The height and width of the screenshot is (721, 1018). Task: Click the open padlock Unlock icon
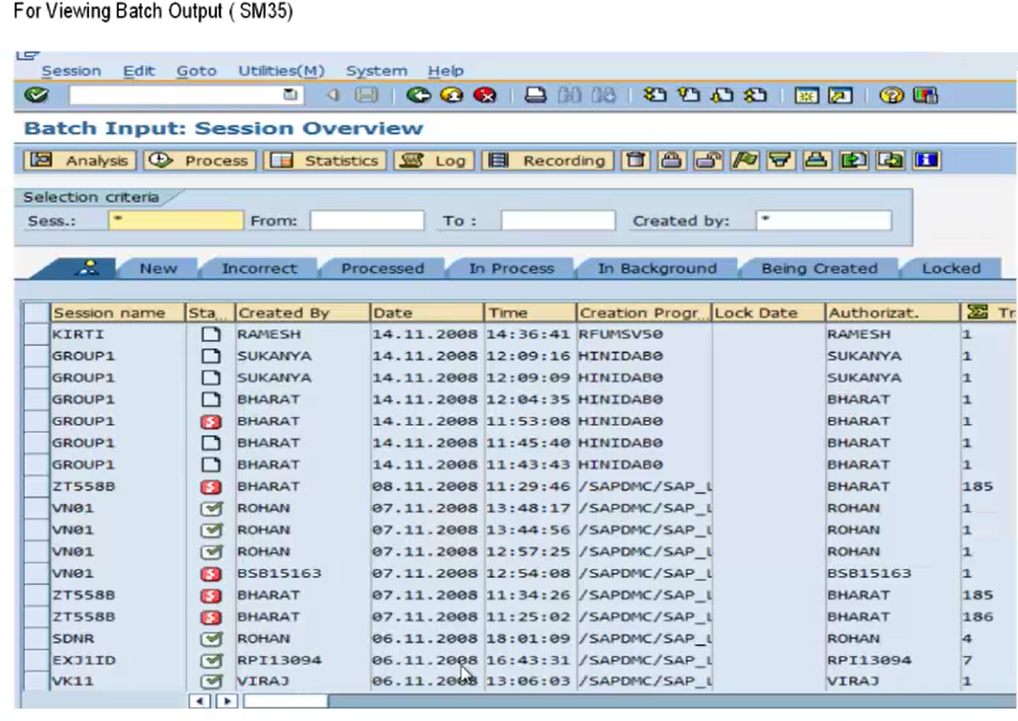(708, 160)
